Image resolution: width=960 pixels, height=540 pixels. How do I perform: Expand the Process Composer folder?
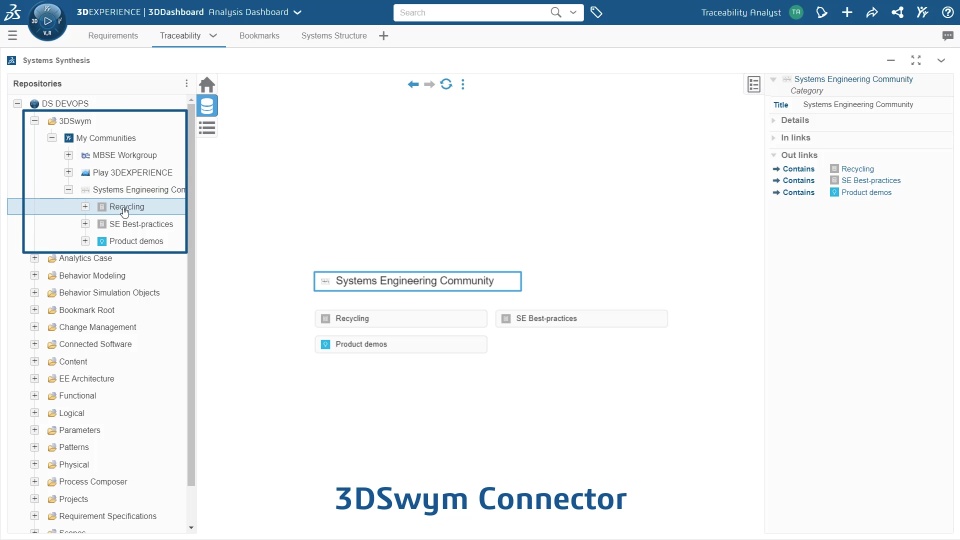tap(35, 482)
